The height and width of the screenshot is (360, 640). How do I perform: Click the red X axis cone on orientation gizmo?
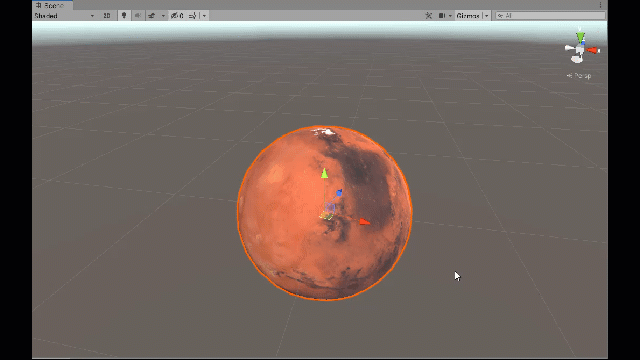click(593, 50)
